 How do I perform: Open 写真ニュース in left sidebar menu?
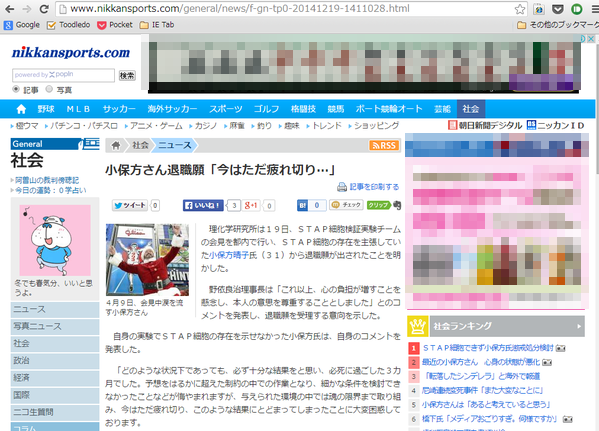[55, 327]
